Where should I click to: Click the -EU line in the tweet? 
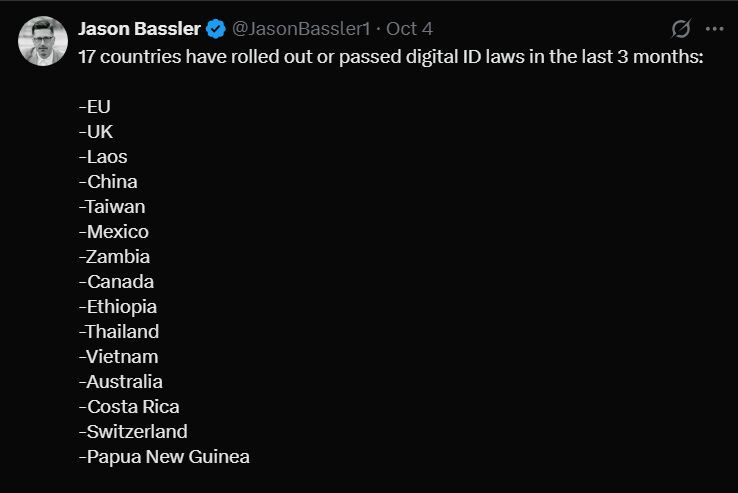tap(94, 107)
